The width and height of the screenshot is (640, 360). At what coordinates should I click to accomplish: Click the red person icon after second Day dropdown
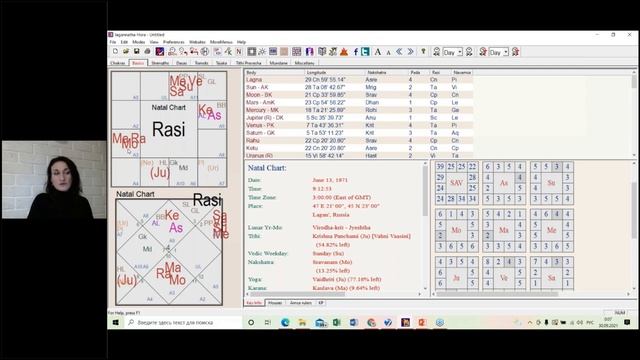pos(515,51)
